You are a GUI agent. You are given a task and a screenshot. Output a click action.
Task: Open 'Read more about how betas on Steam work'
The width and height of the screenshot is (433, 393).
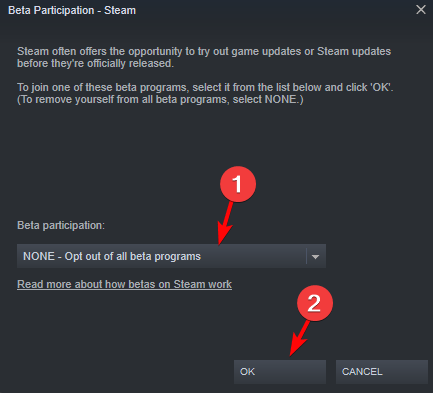click(124, 284)
